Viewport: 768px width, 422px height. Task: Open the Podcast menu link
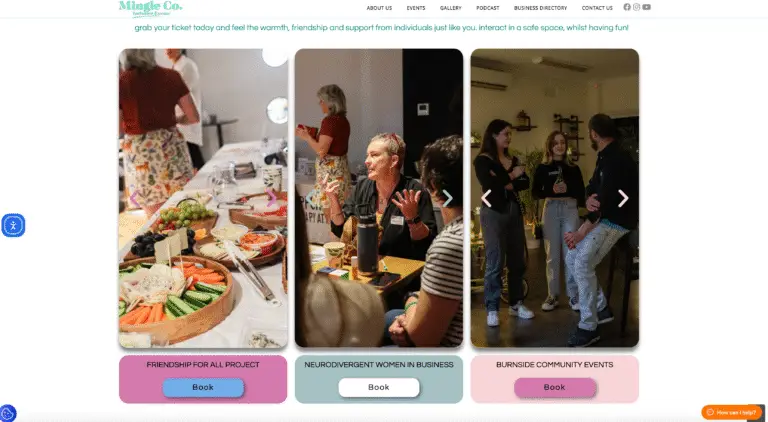488,8
